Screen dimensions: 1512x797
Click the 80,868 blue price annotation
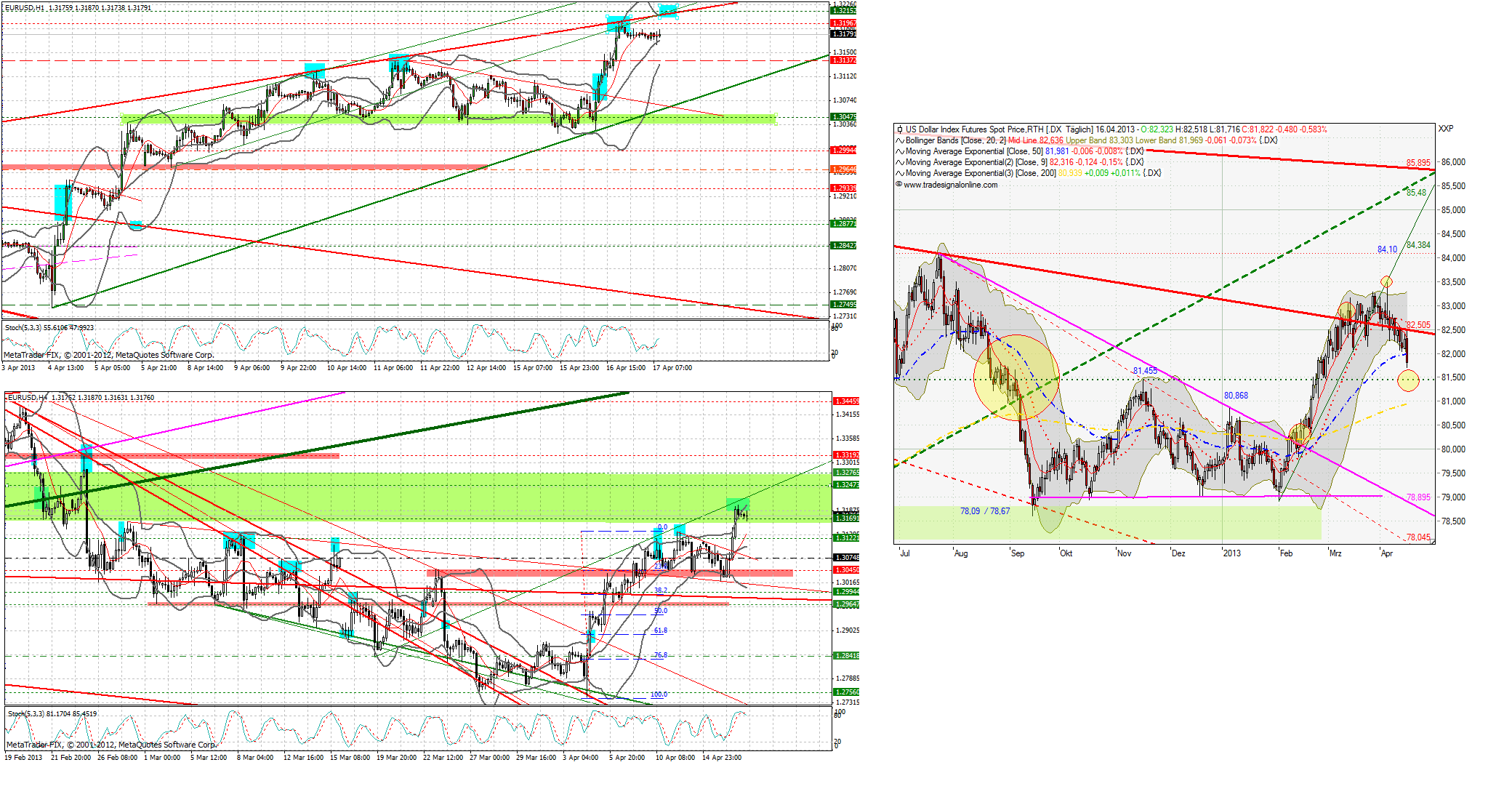coord(1236,396)
